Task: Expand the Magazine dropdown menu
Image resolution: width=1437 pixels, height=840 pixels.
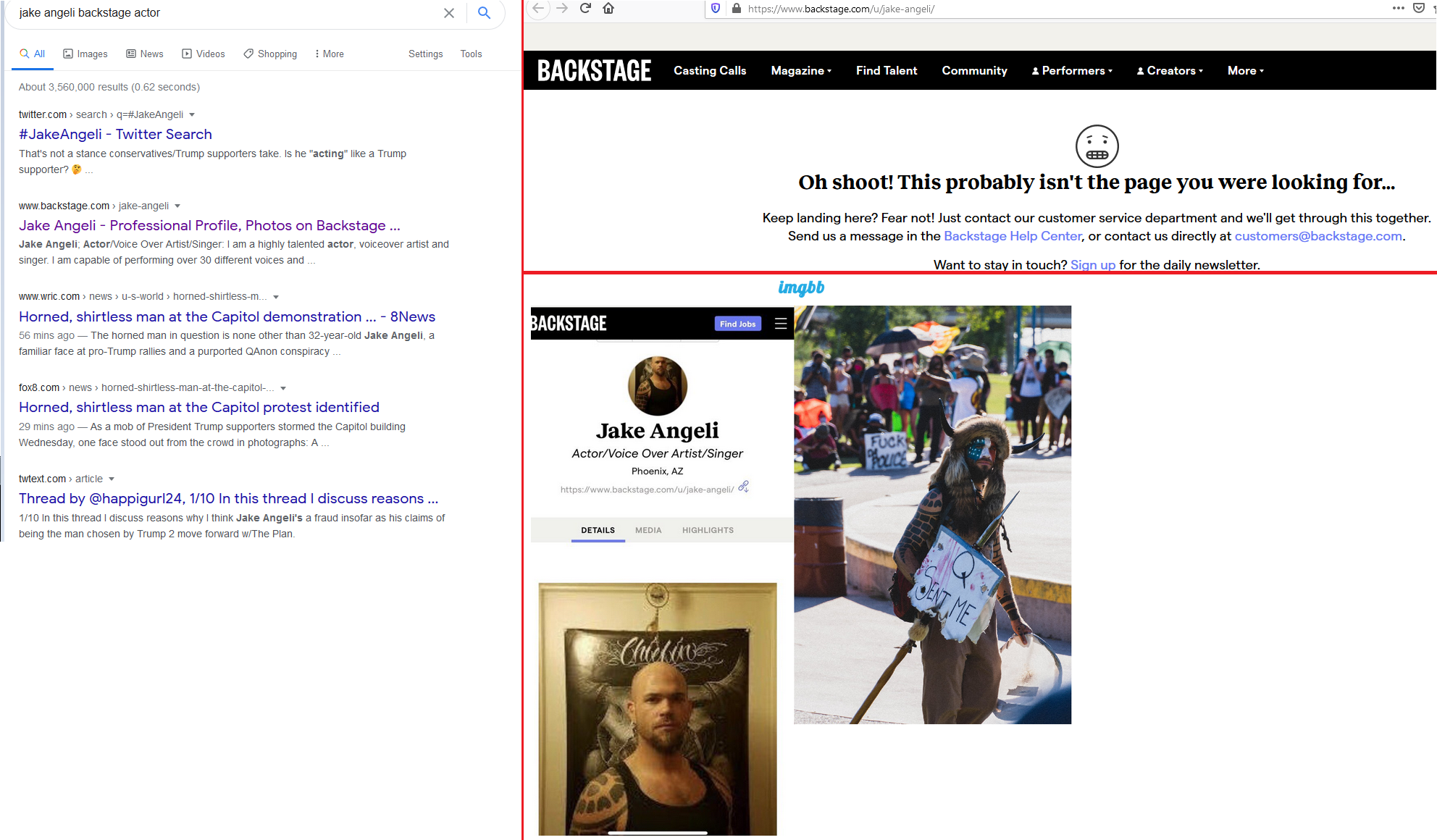Action: click(801, 70)
